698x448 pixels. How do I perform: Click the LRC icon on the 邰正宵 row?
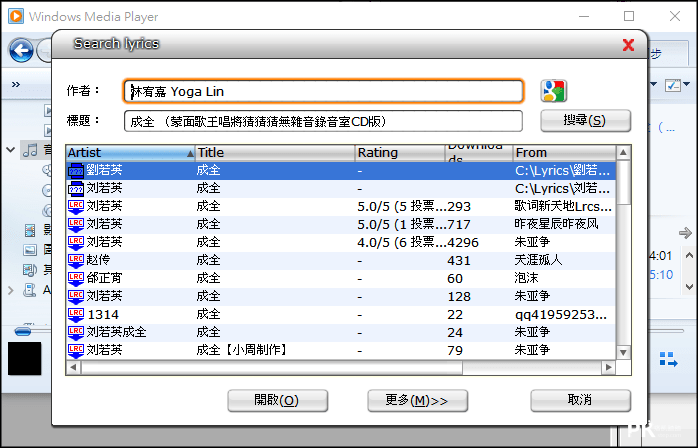76,279
